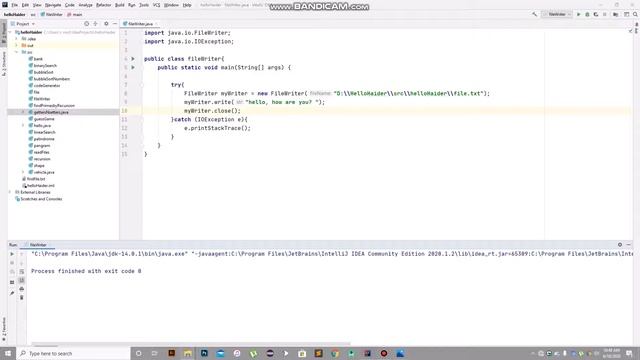The width and height of the screenshot is (640, 360).
Task: Select palindrome class in project tree
Action: tap(44, 139)
